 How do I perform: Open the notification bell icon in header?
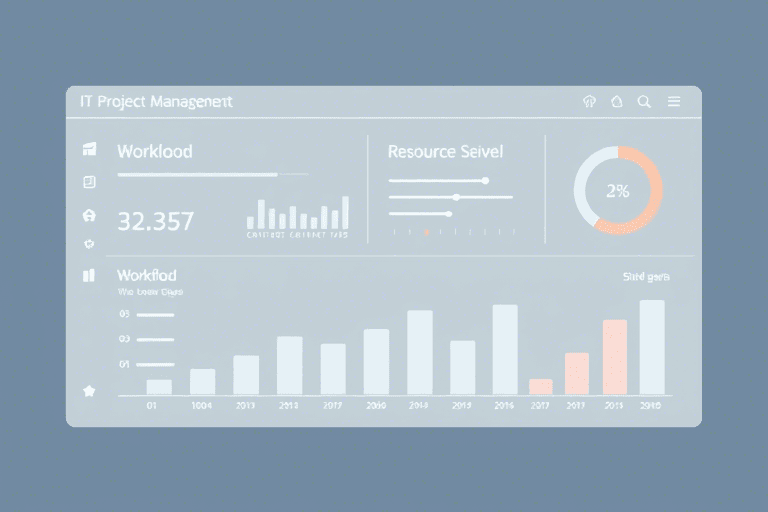coord(616,102)
